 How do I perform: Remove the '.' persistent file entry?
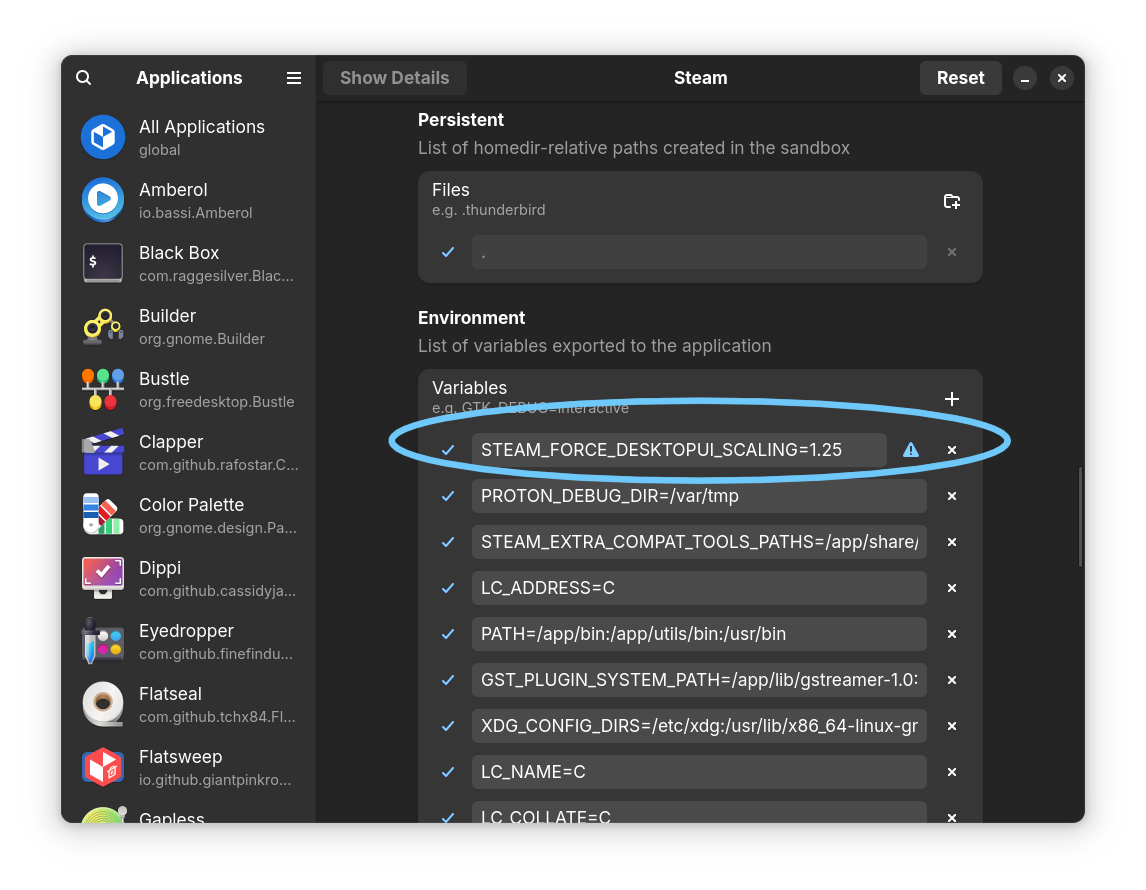pos(952,252)
